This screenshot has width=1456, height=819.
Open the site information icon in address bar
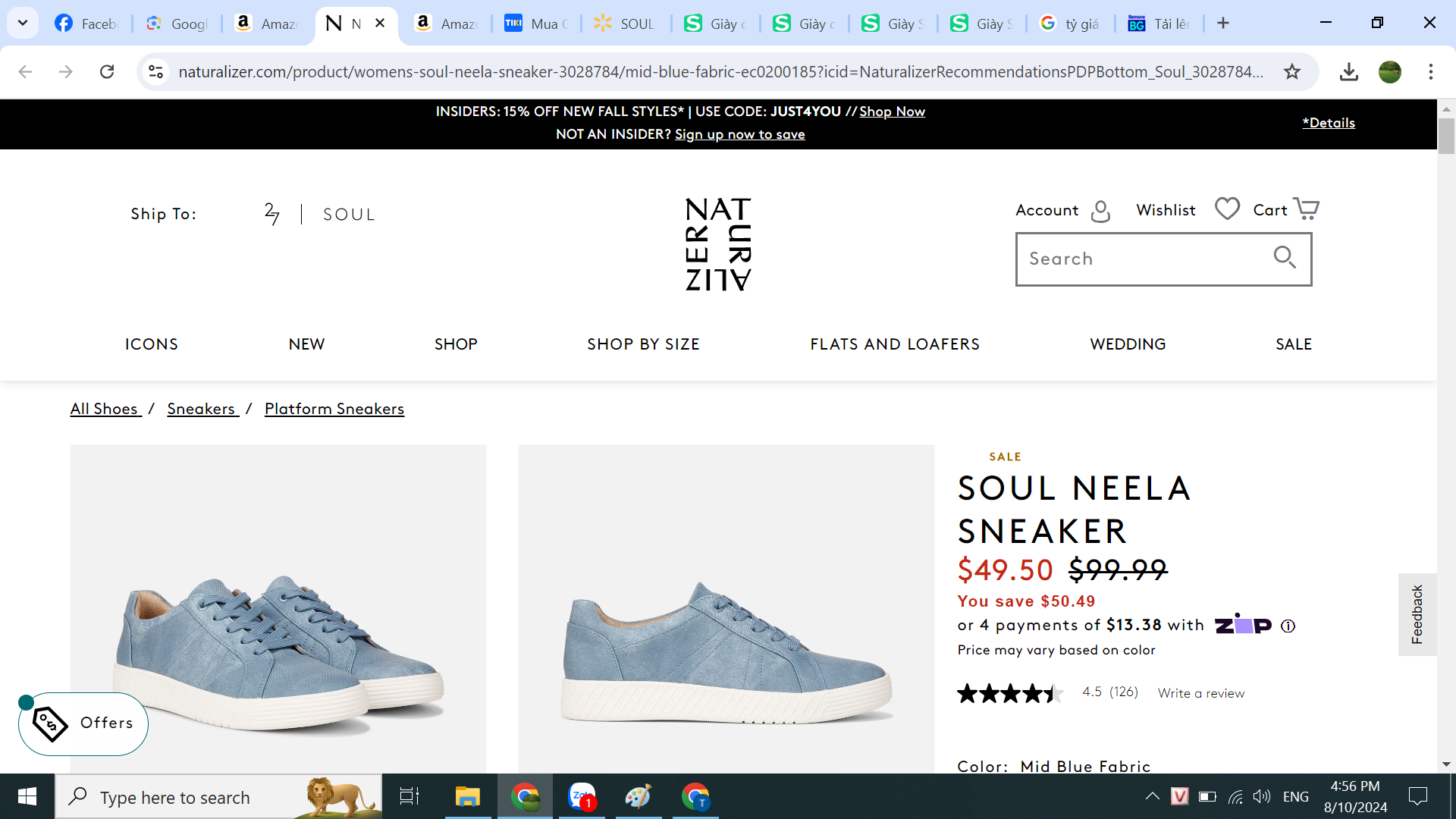click(155, 72)
